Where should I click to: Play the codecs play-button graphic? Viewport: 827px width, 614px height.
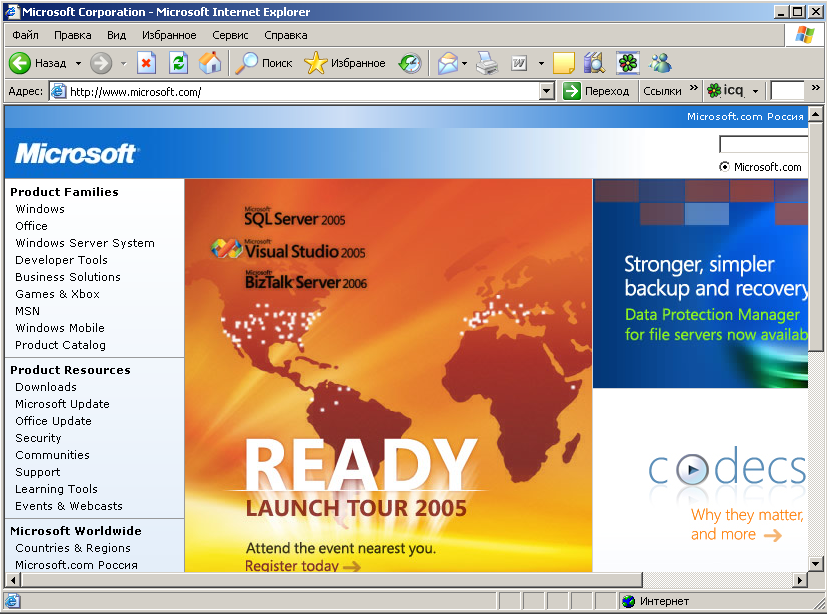[691, 468]
